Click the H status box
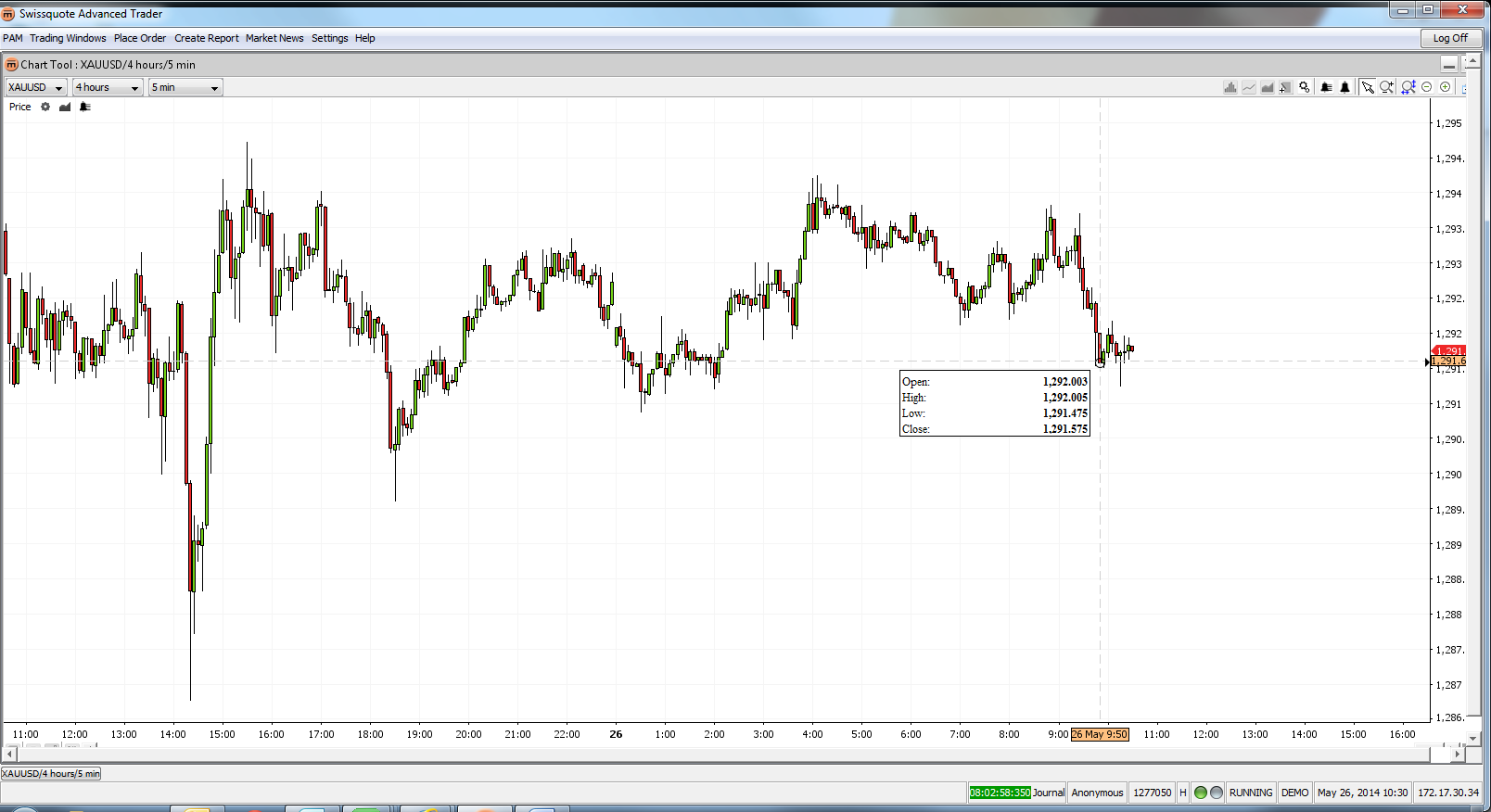The height and width of the screenshot is (812, 1491). pyautogui.click(x=1182, y=793)
